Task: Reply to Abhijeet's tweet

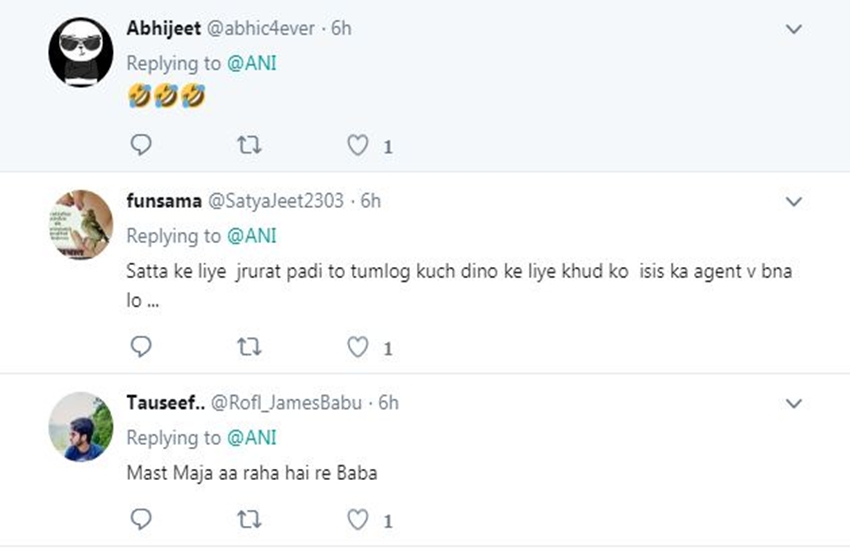Action: tap(142, 146)
